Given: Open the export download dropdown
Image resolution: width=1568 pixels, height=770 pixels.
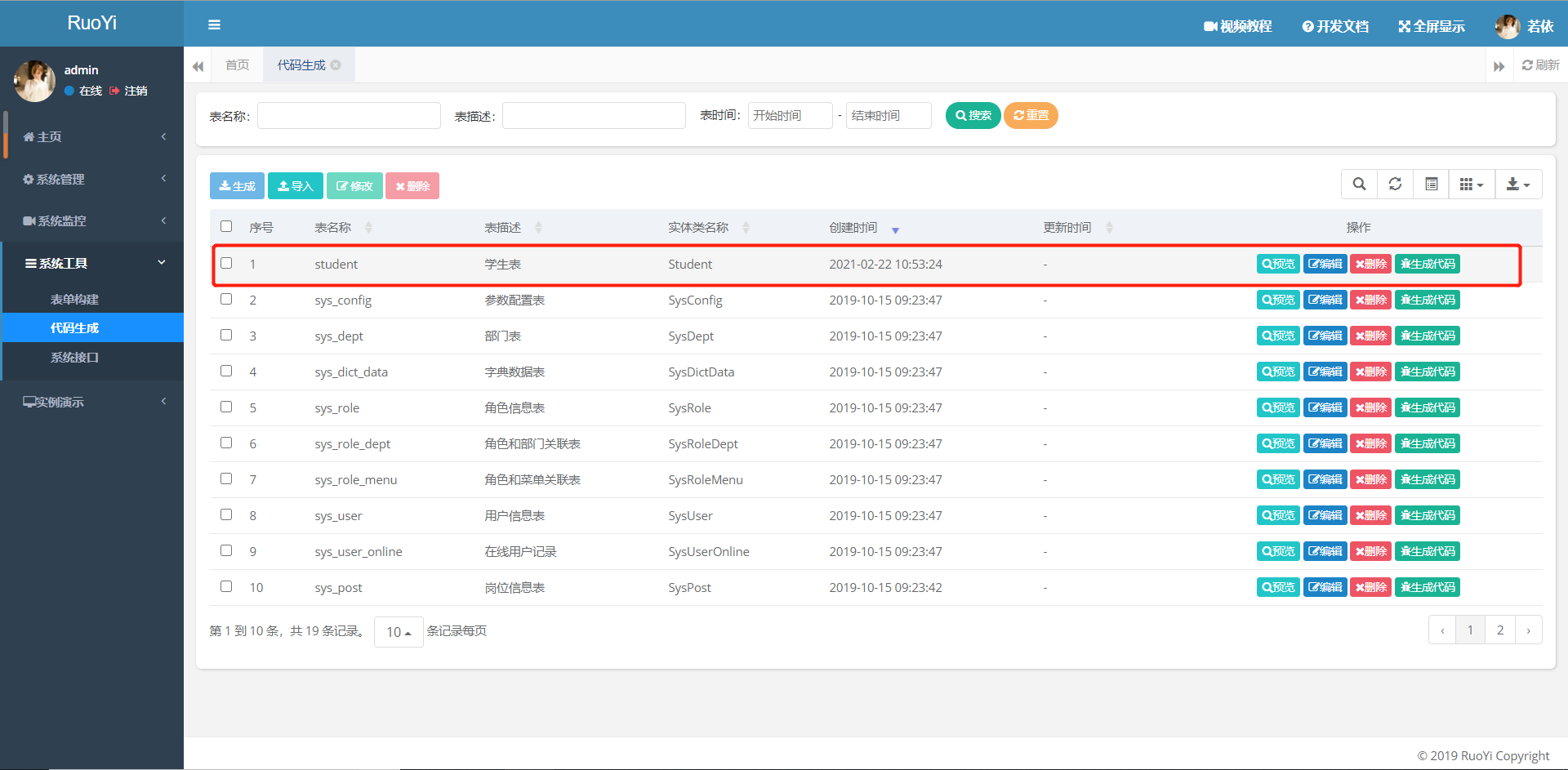Looking at the screenshot, I should click(x=1518, y=185).
